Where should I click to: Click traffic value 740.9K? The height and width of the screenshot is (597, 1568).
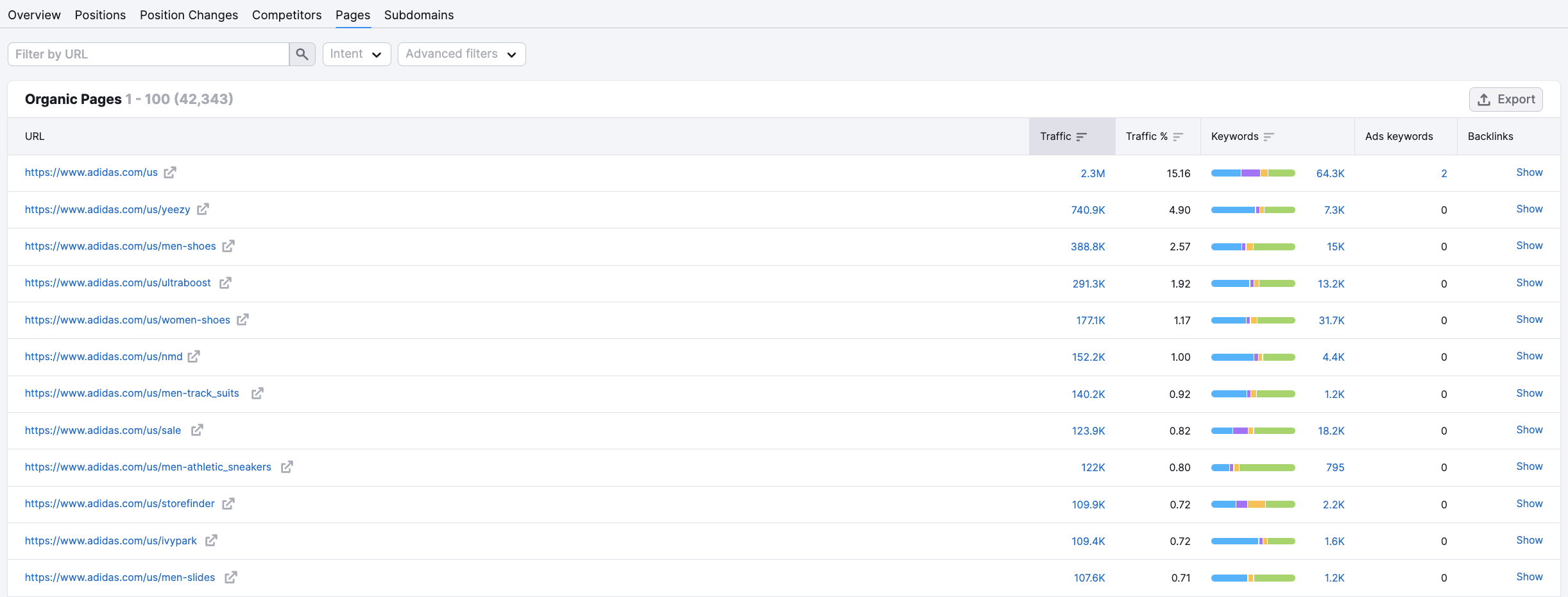point(1088,211)
